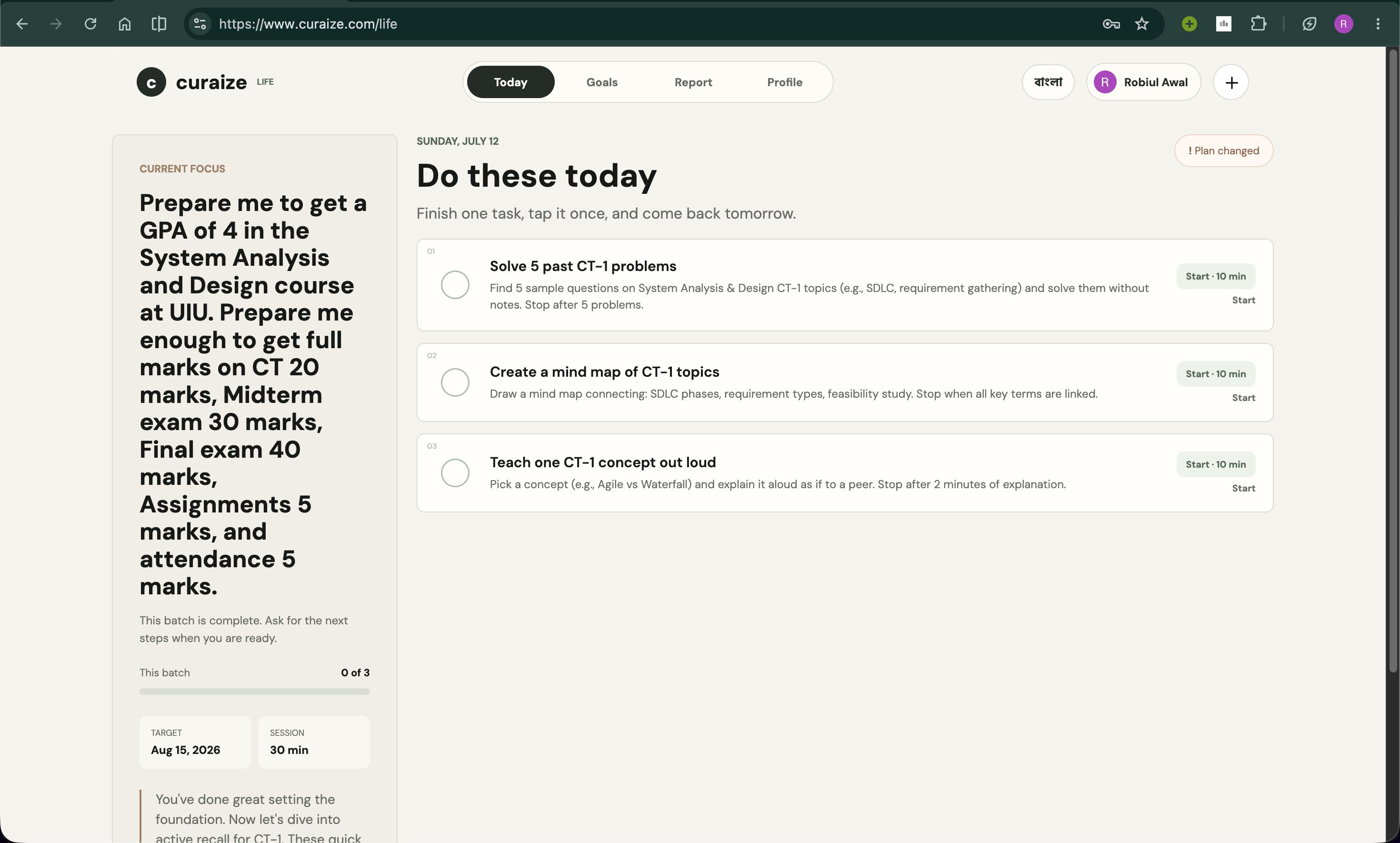Open the Goals tab

point(602,82)
